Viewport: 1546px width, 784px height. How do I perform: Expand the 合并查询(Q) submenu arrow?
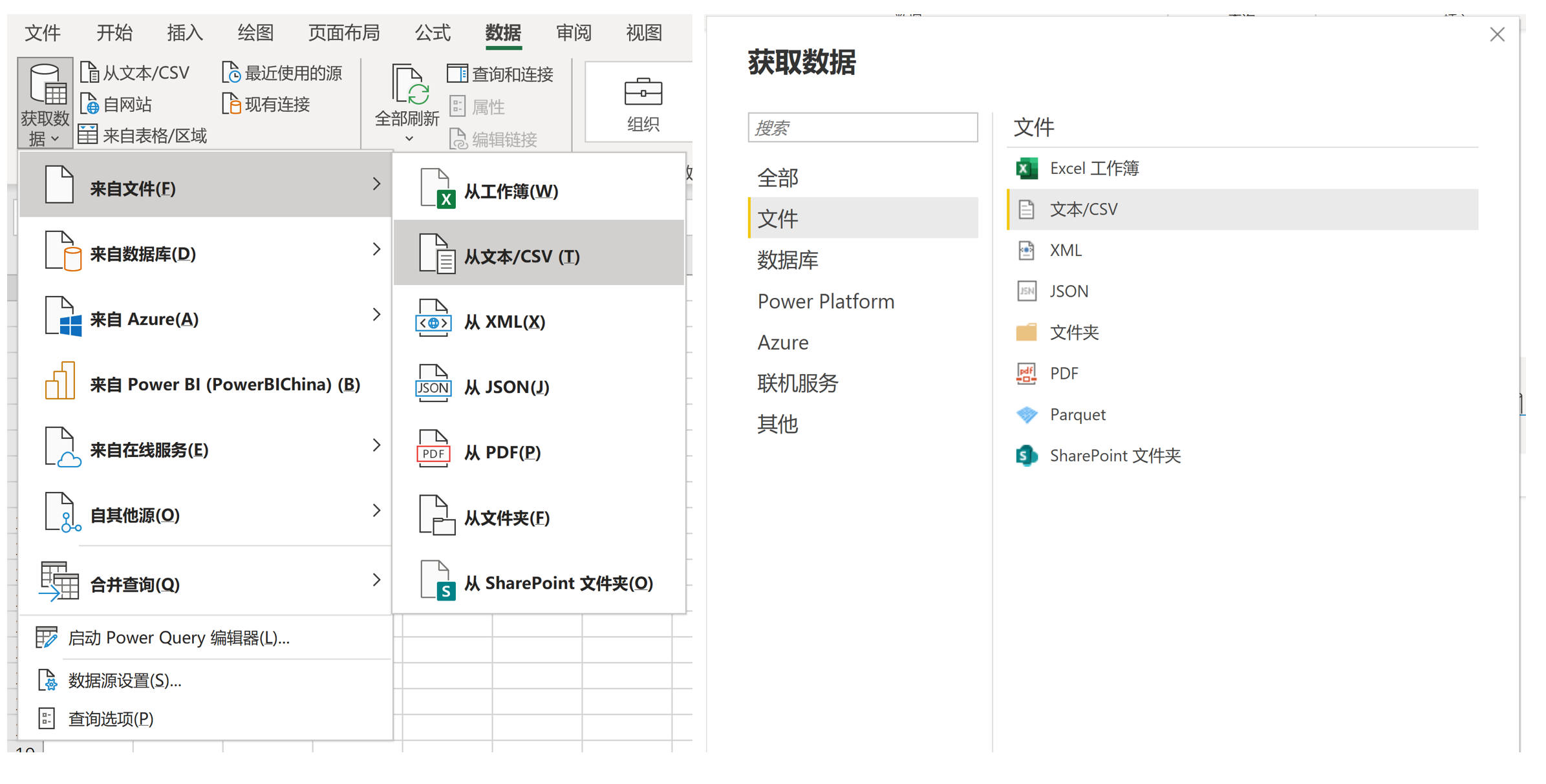coord(376,580)
